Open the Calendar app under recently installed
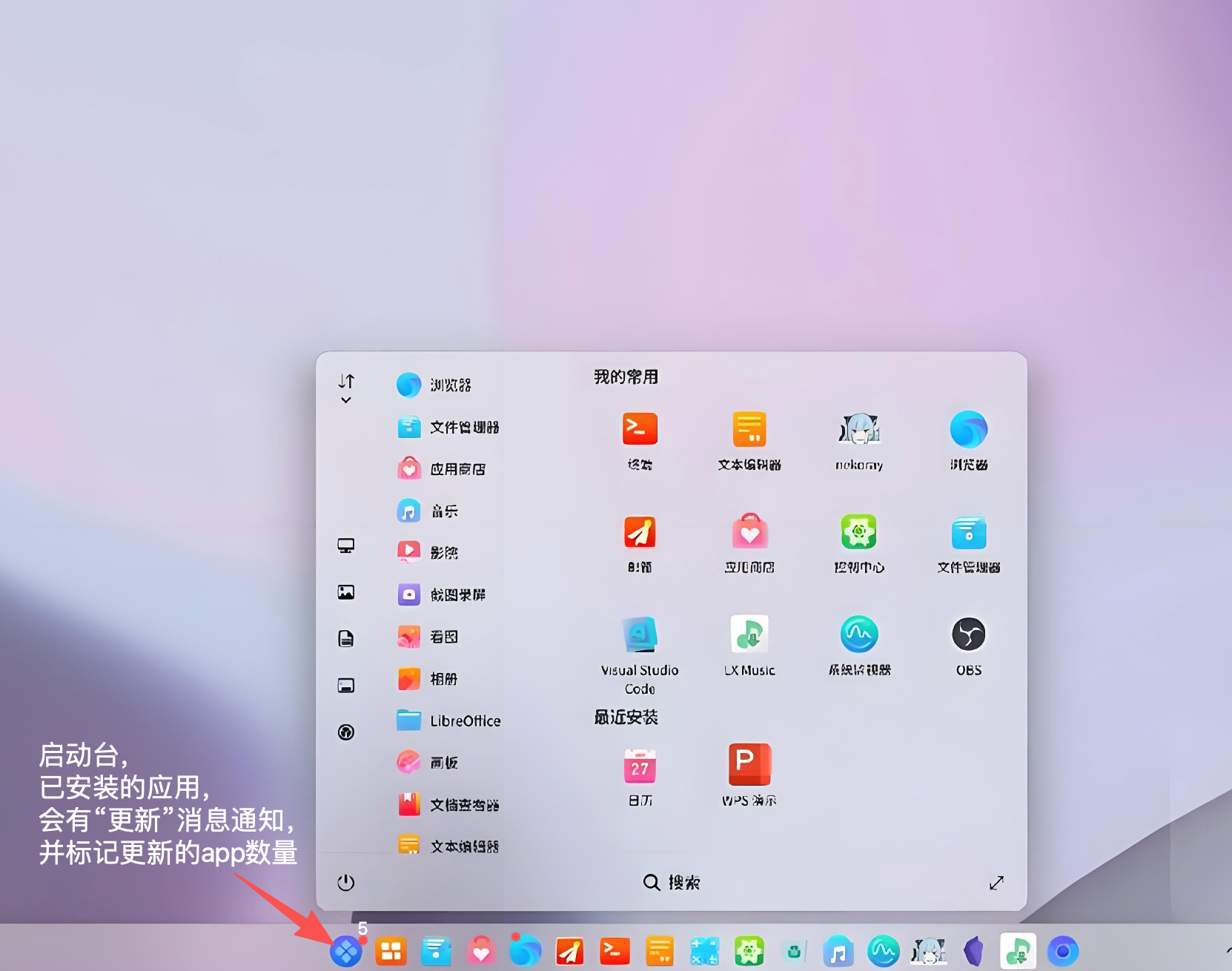1232x971 pixels. 640,766
